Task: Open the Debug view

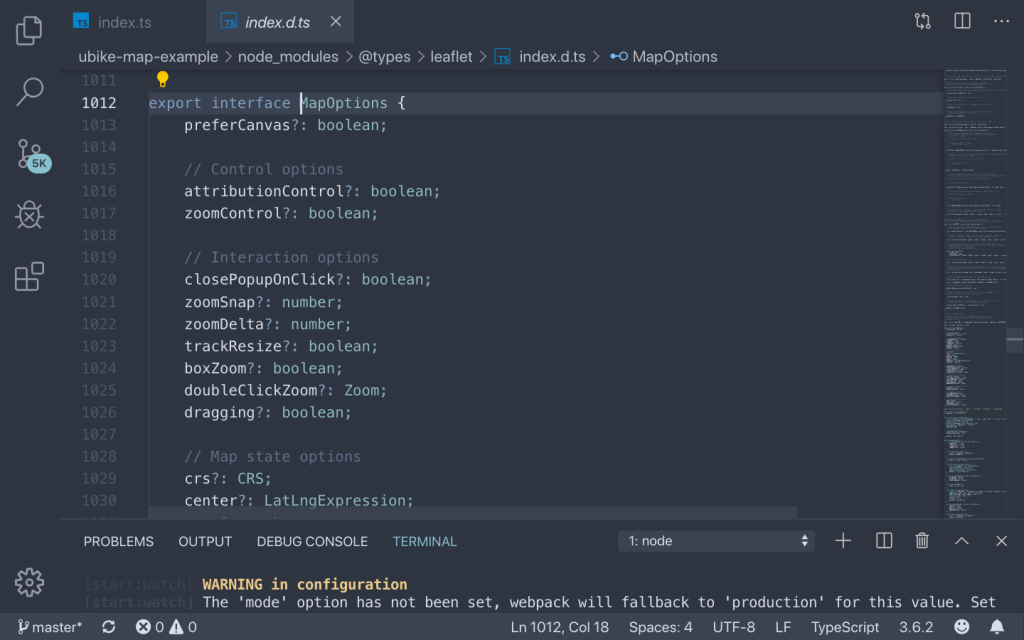Action: coord(30,214)
